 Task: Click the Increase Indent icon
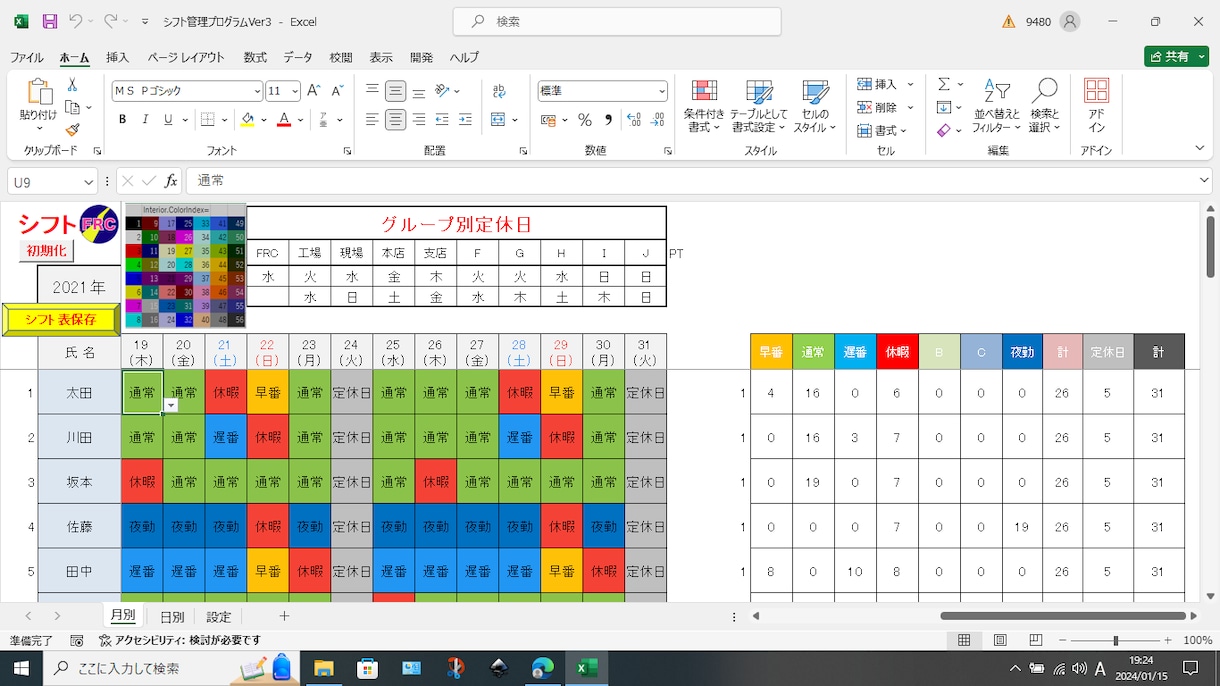coord(465,119)
